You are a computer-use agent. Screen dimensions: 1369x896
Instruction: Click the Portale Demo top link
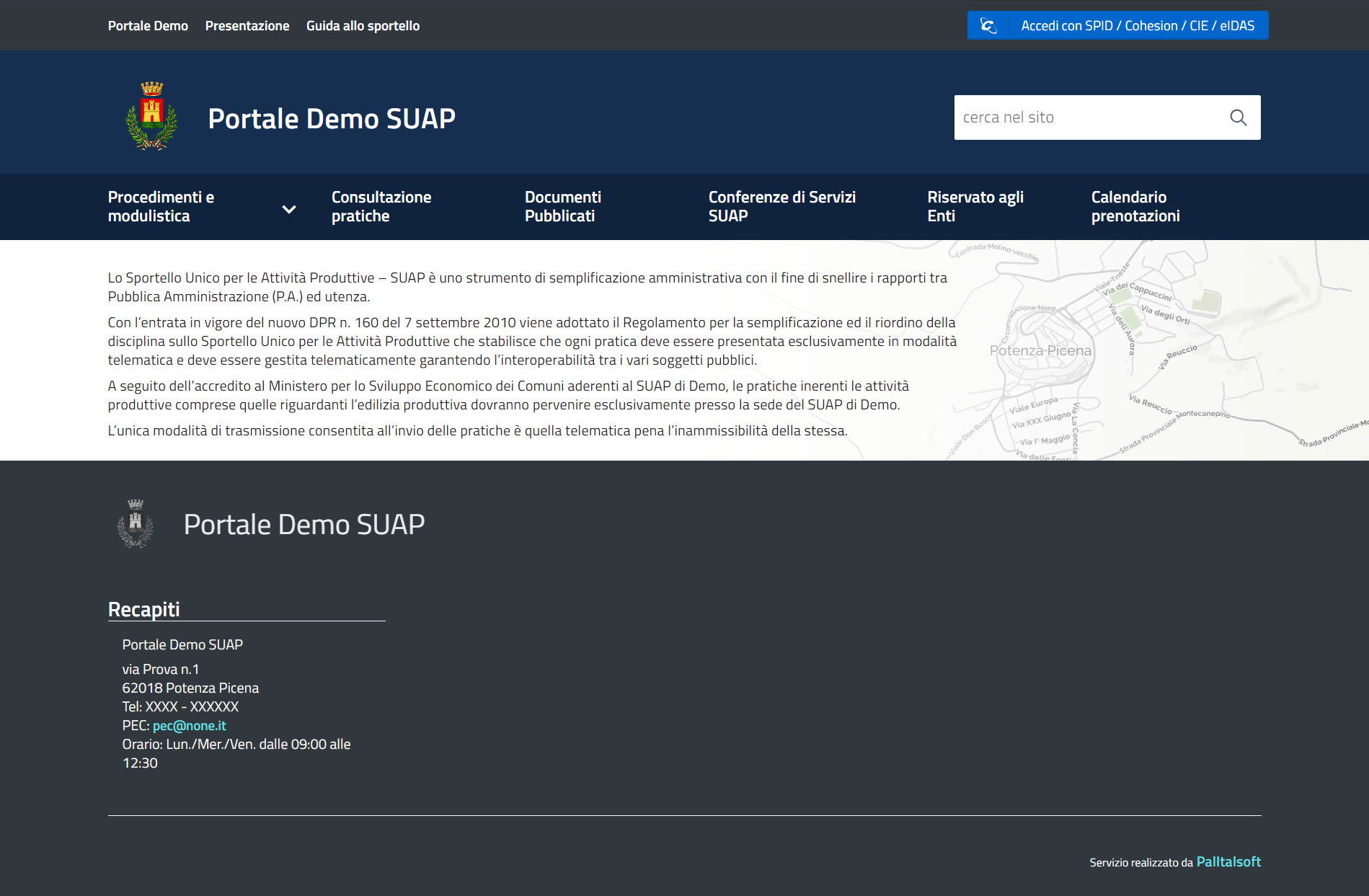coord(148,26)
